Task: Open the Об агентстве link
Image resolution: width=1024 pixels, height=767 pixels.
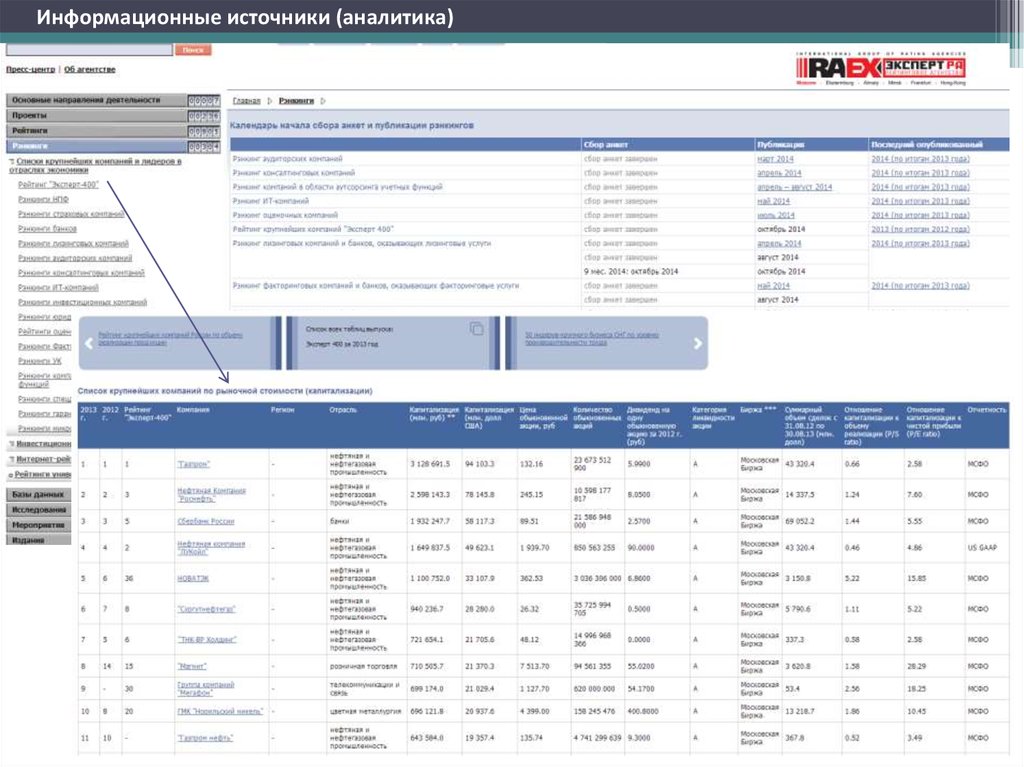Action: pyautogui.click(x=90, y=69)
